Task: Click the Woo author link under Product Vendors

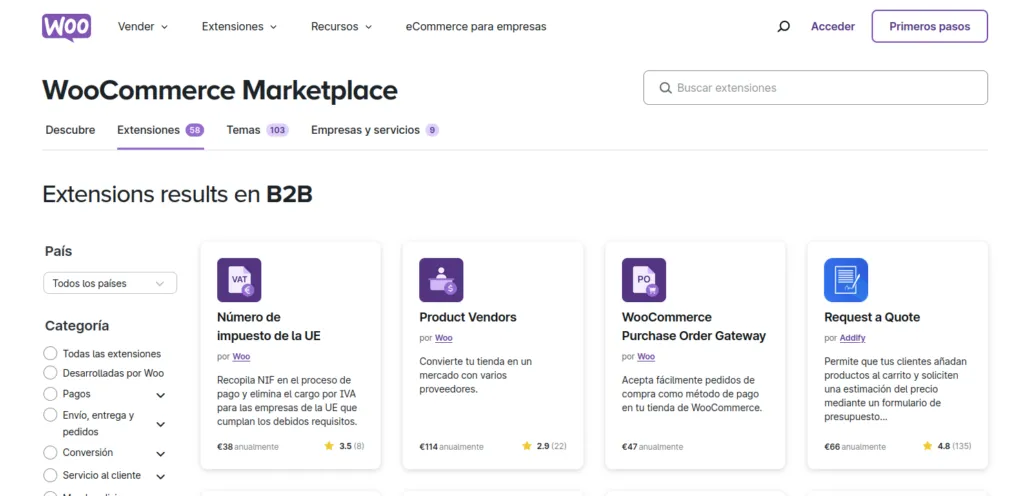Action: click(443, 338)
